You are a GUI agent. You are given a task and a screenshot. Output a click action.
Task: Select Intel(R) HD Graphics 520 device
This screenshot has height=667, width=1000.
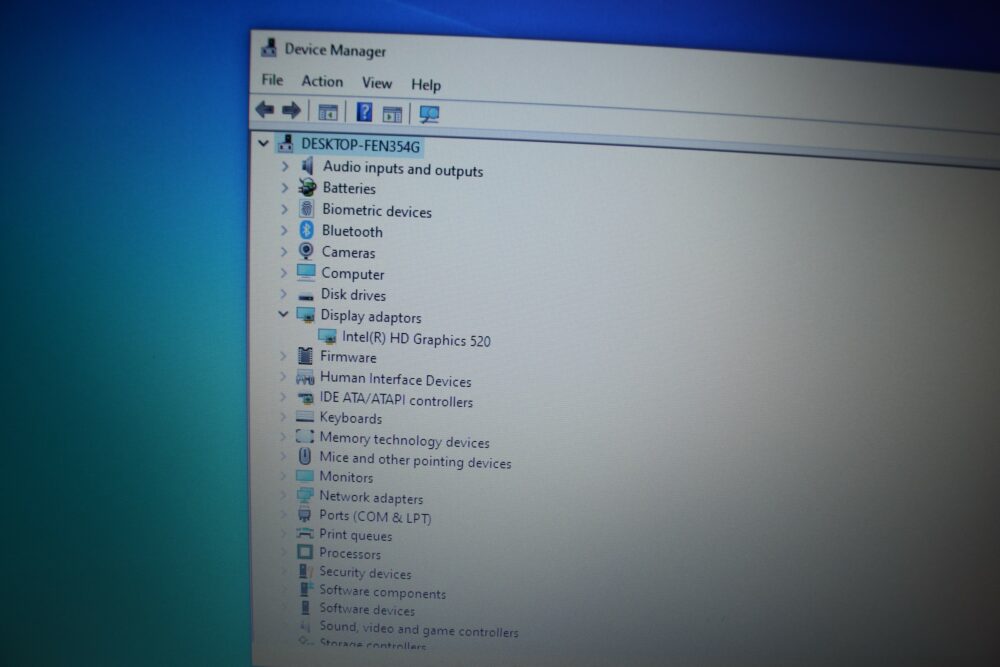point(416,339)
